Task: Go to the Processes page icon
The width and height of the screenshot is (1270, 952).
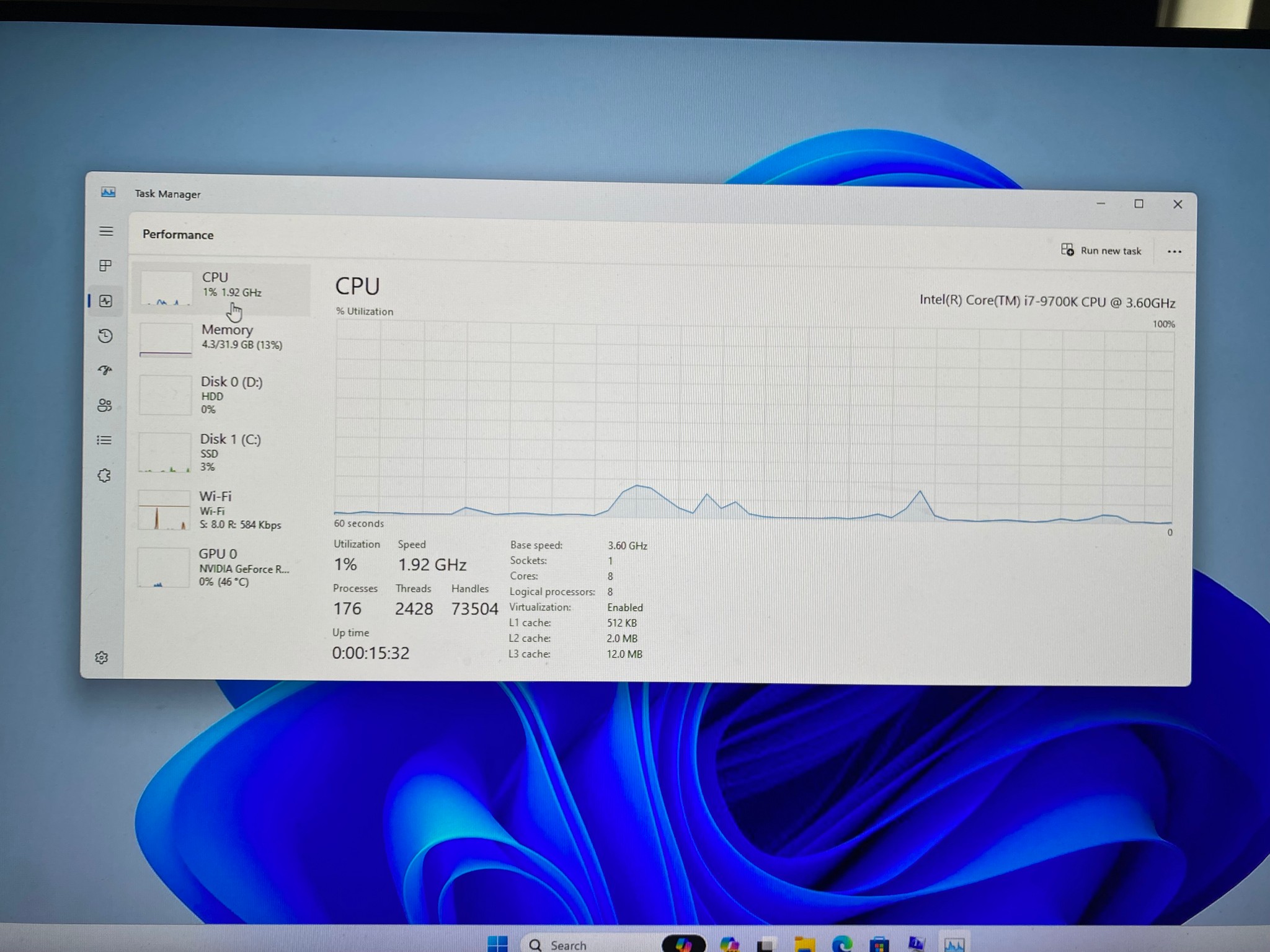Action: pos(105,265)
